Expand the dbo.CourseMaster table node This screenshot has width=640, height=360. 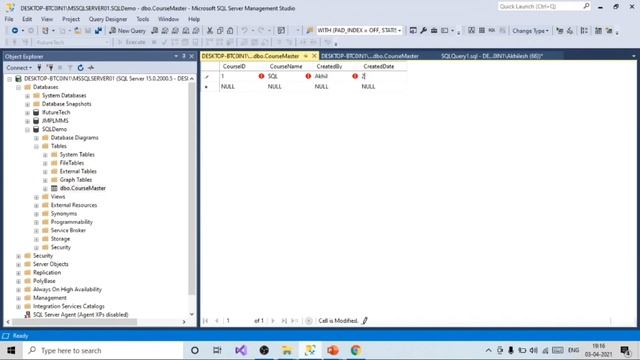click(45, 189)
